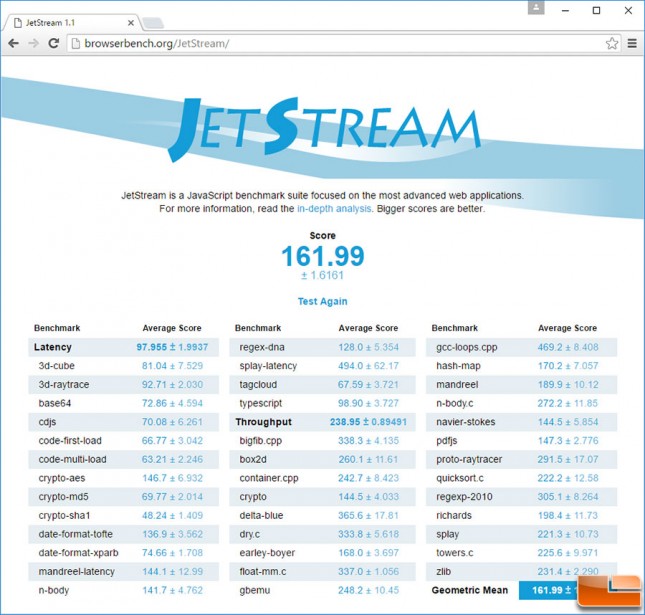
Task: Click box2d benchmark name
Action: (x=253, y=459)
